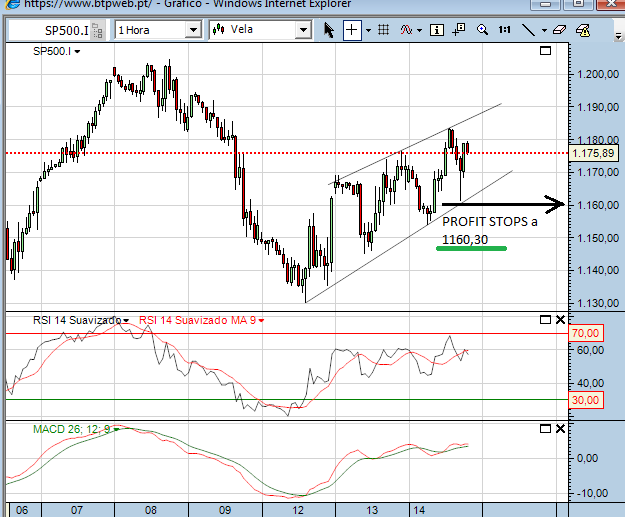
Task: Select the arrow pointer tool
Action: tap(328, 30)
